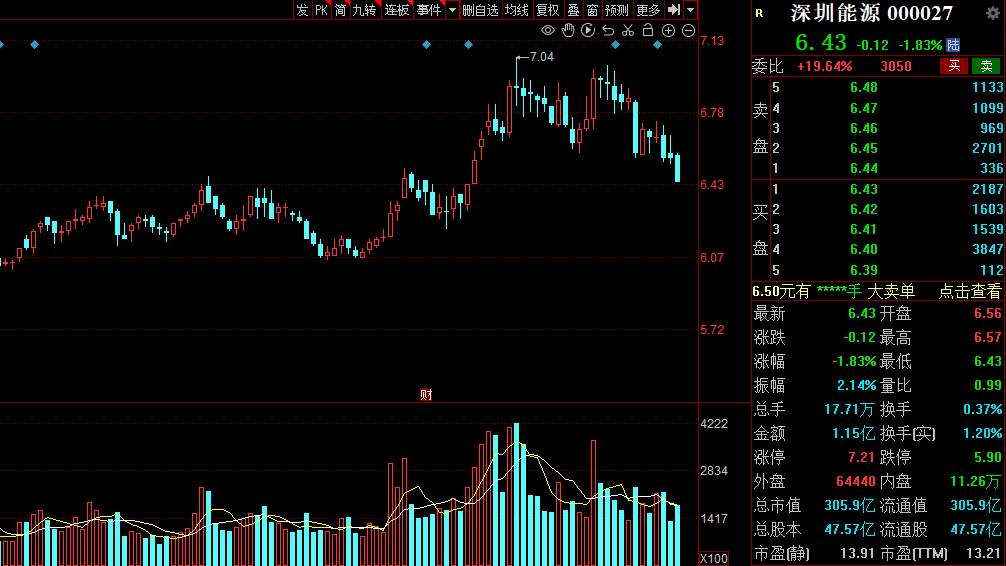1006x566 pixels.
Task: Click the red 买 buy button
Action: pyautogui.click(x=954, y=66)
